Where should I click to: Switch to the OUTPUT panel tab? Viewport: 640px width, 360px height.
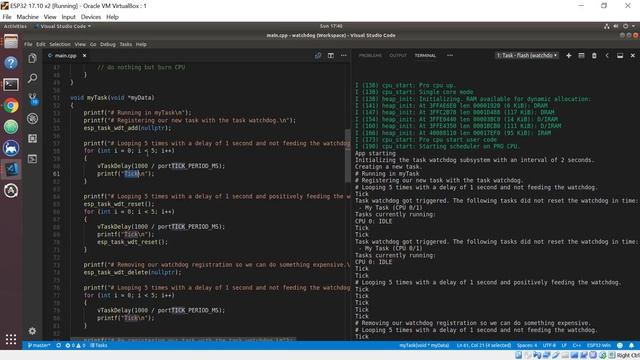[x=398, y=56]
